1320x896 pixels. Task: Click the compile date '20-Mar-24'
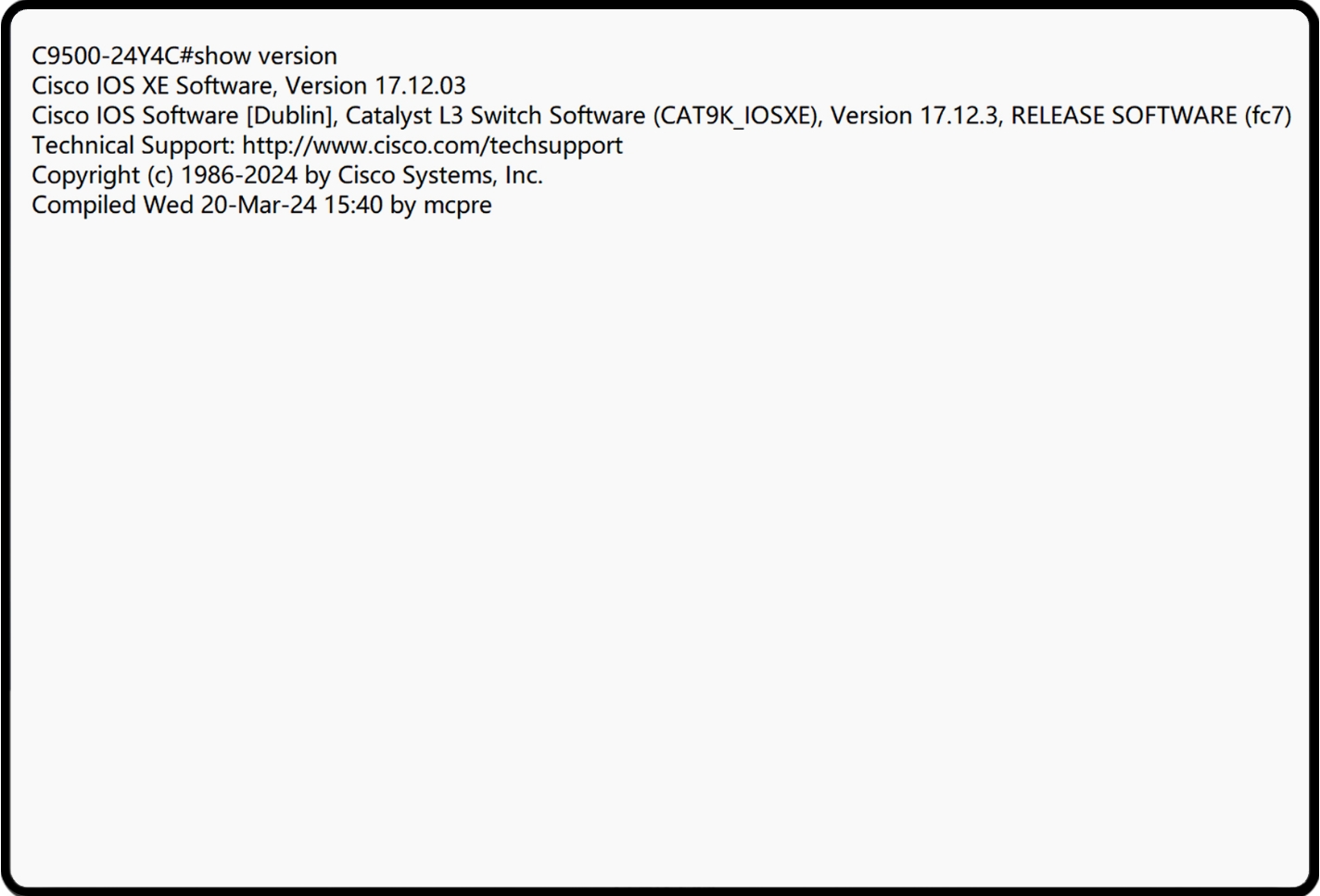tap(259, 205)
